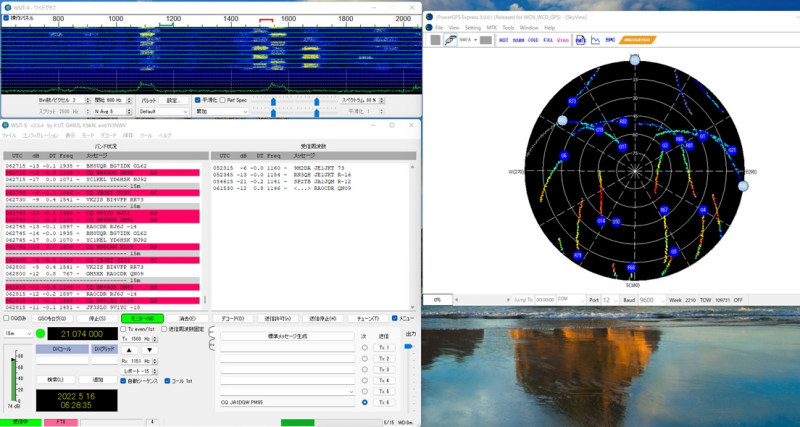Toggle the 自動シーケンス checkbox
This screenshot has width=800, height=427.
pos(123,381)
